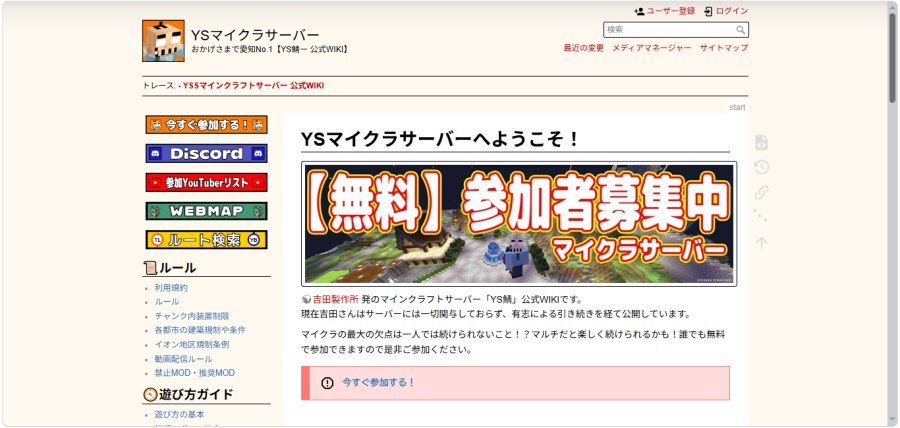Click the YS server logo avatar

[163, 41]
